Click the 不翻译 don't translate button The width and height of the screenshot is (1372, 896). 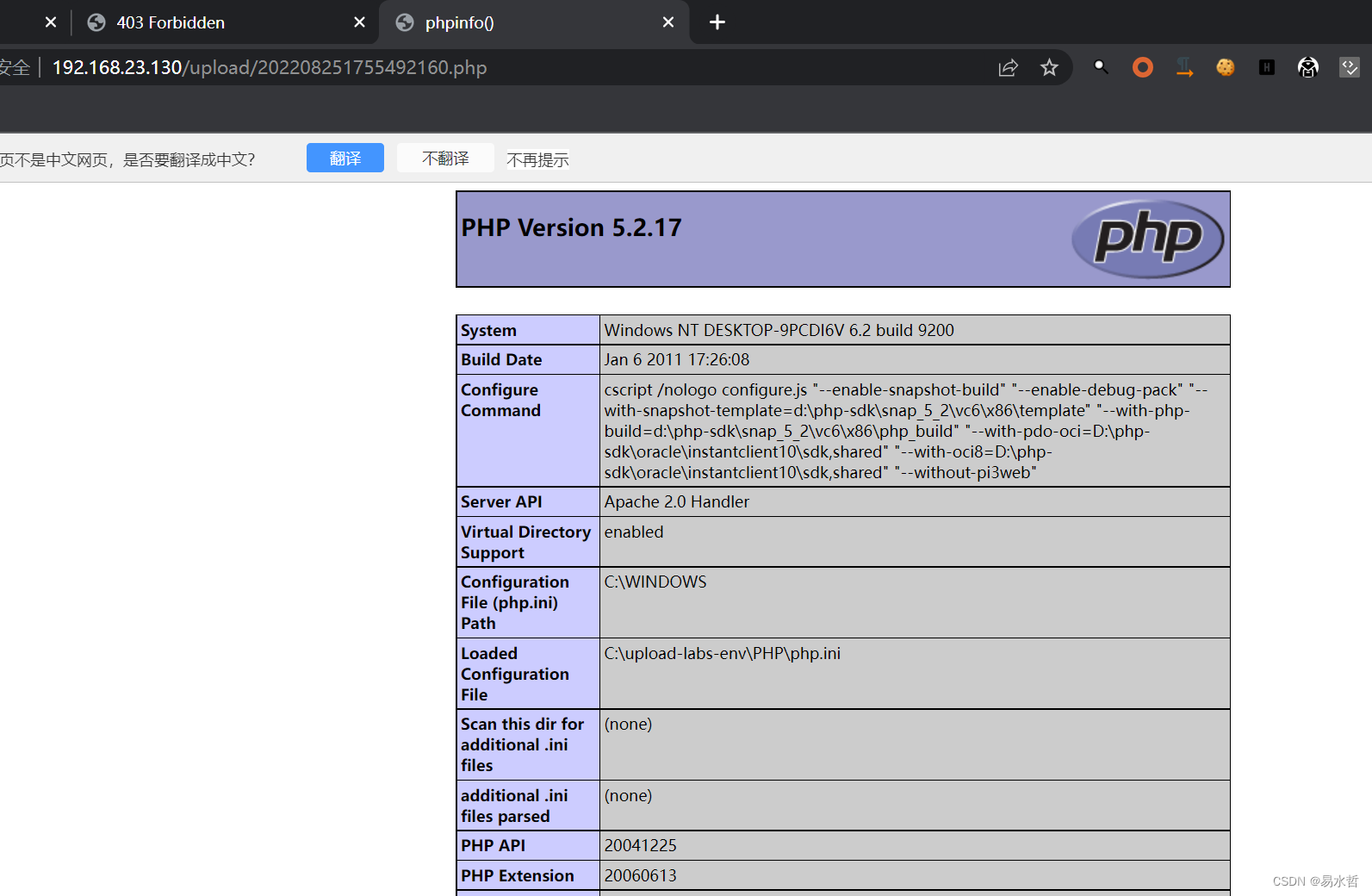click(445, 158)
